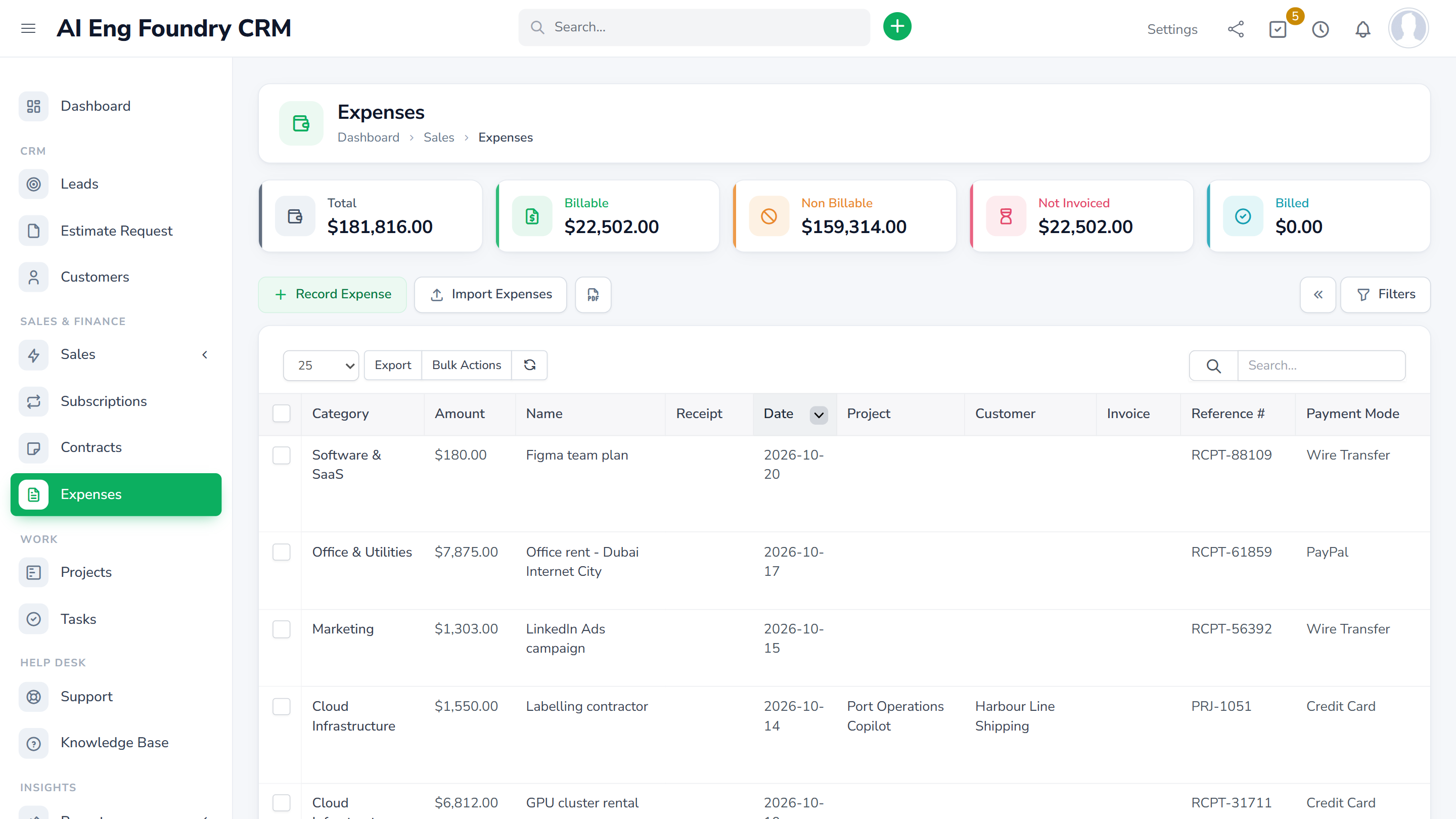1456x819 pixels.
Task: Select the Figma team plan row checkbox
Action: point(282,455)
